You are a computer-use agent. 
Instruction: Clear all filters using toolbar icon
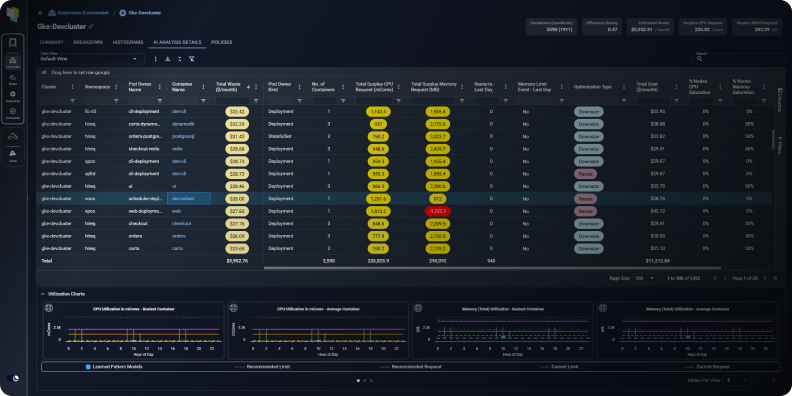pos(191,59)
